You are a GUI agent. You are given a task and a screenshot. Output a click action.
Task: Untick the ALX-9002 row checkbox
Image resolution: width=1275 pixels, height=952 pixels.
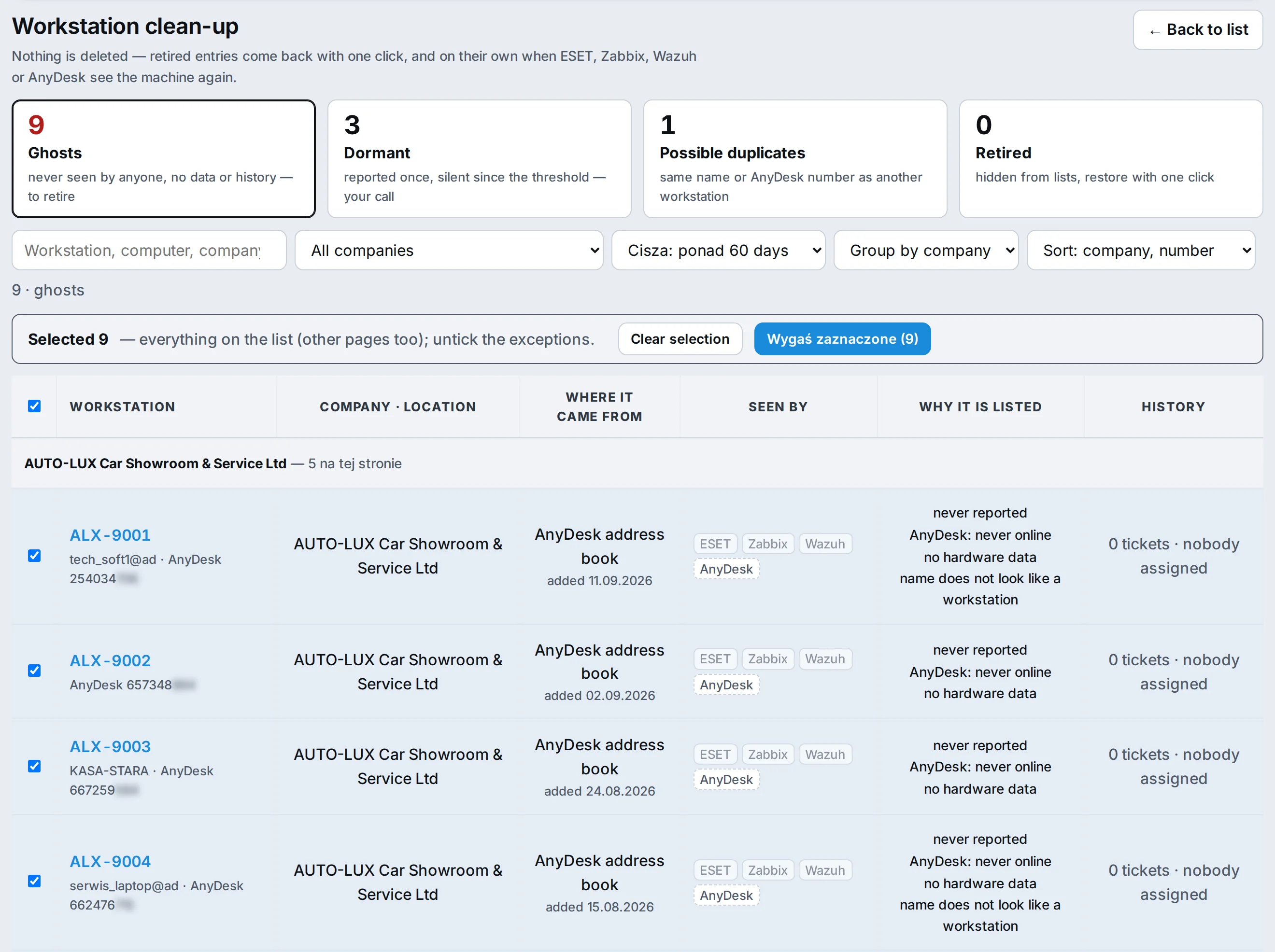pos(35,671)
